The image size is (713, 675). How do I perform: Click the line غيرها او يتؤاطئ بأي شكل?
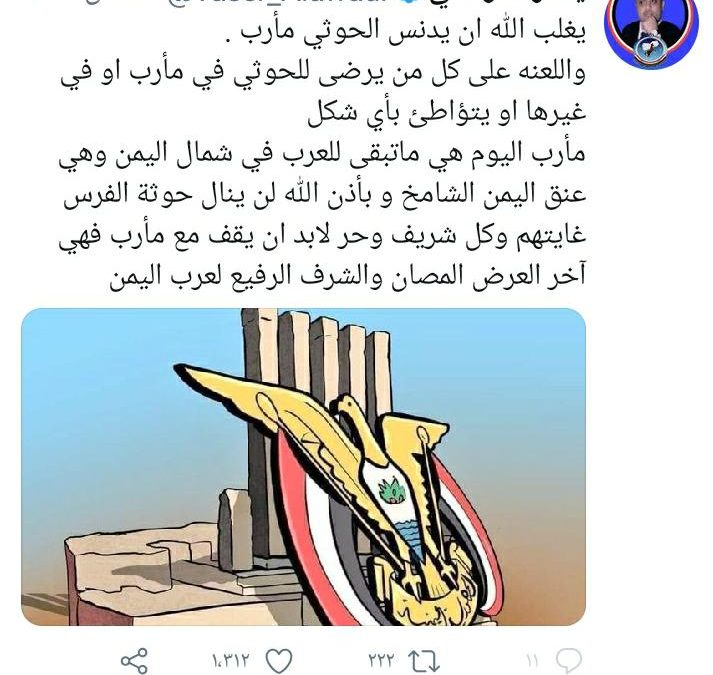click(x=447, y=114)
